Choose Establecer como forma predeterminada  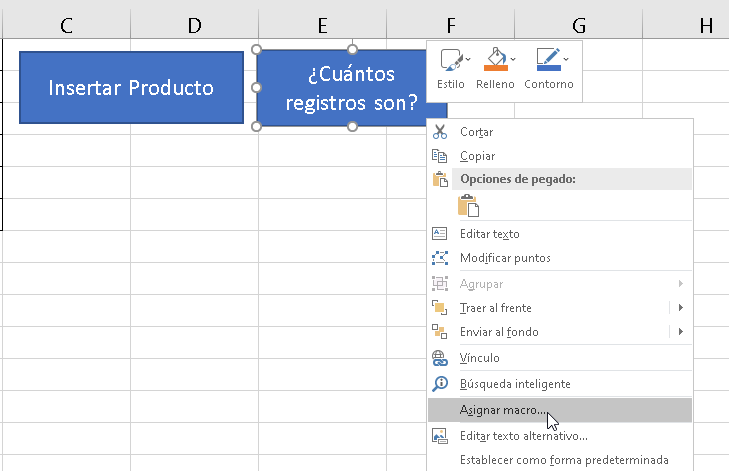tap(560, 460)
